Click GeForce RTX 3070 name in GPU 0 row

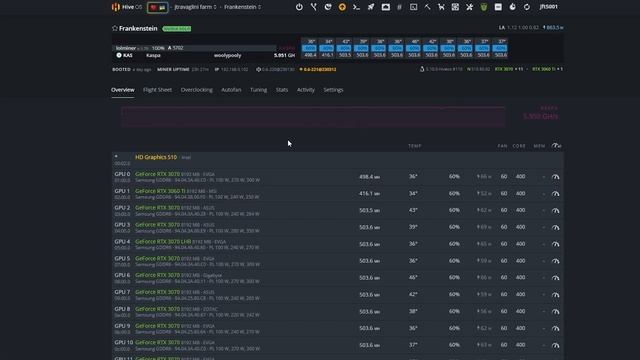click(157, 174)
